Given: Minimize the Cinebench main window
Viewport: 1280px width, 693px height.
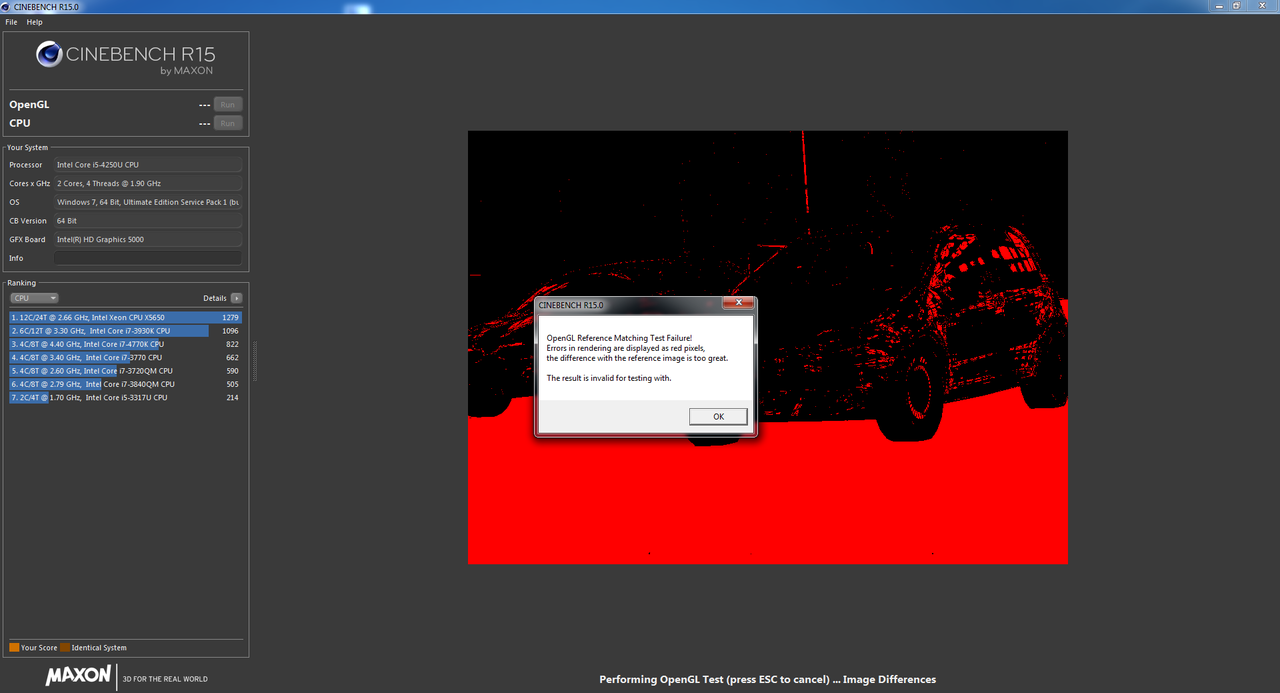Looking at the screenshot, I should coord(1220,6).
